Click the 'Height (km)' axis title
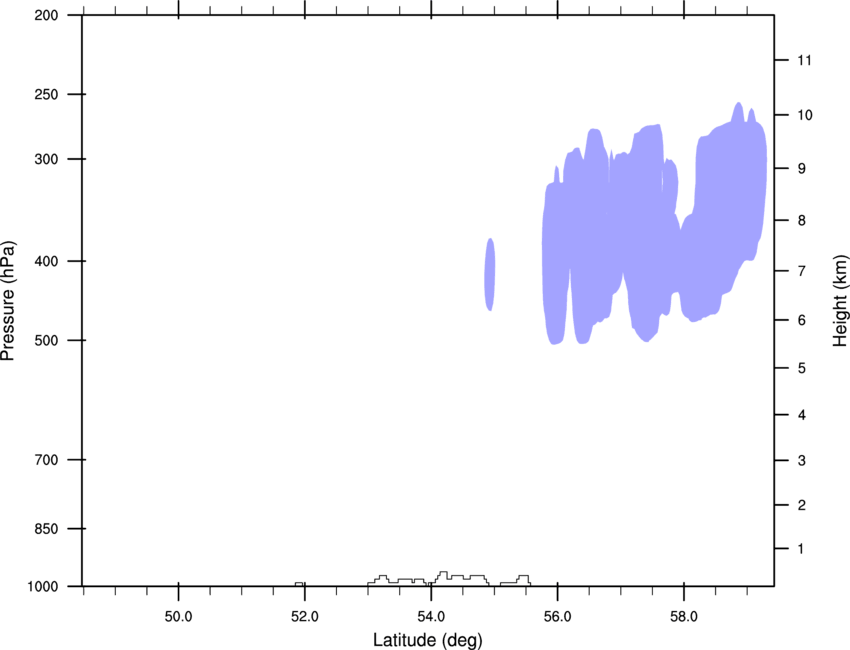This screenshot has width=850, height=650. click(x=840, y=300)
